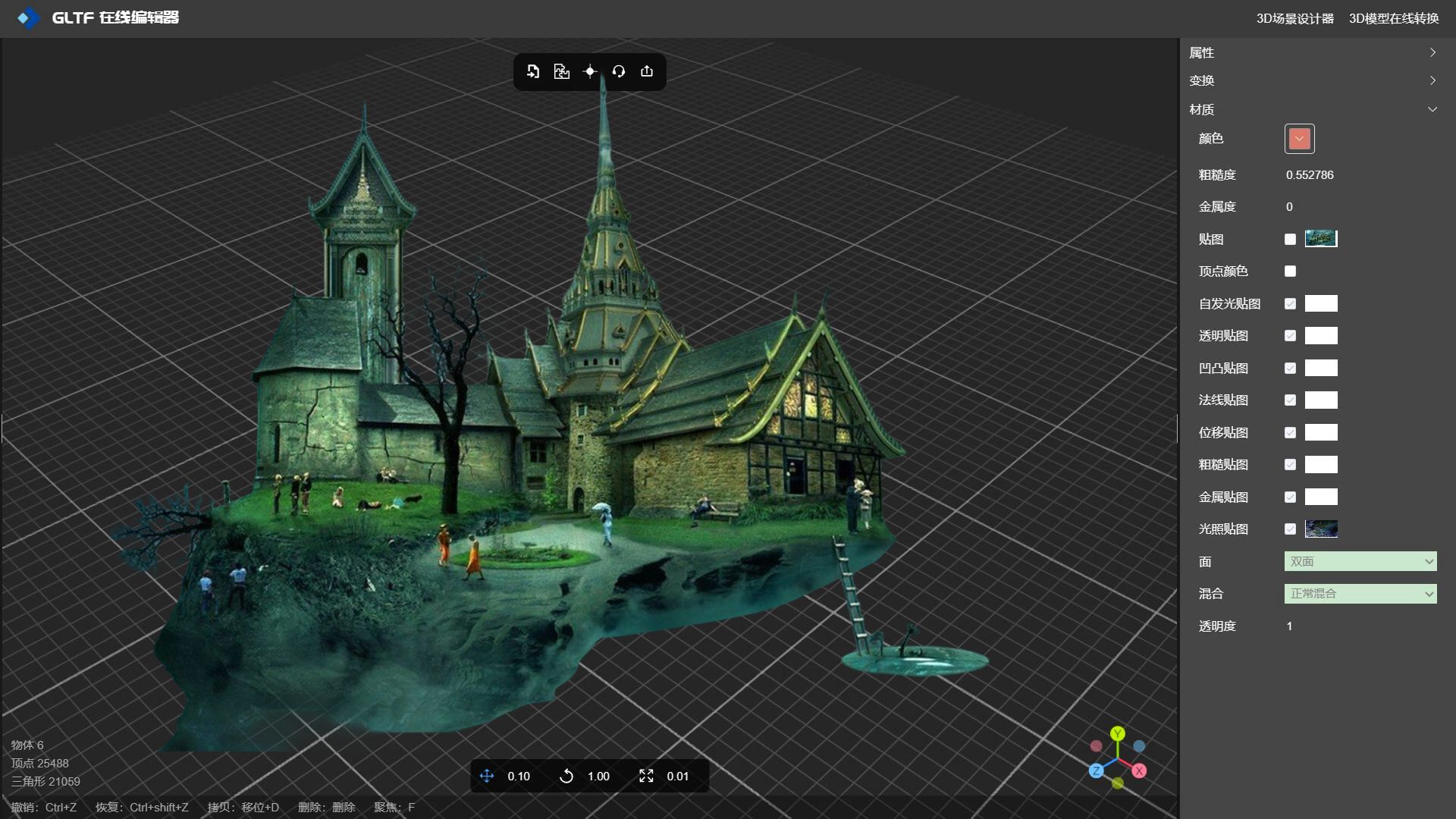Open the 3D场景设计器 link

pos(1294,18)
